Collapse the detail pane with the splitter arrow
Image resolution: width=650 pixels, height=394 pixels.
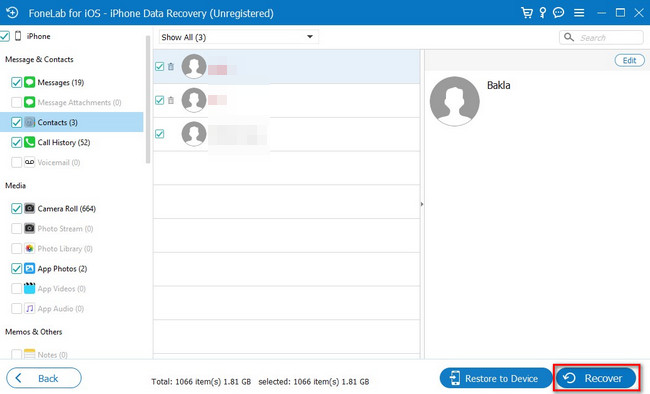coord(422,204)
